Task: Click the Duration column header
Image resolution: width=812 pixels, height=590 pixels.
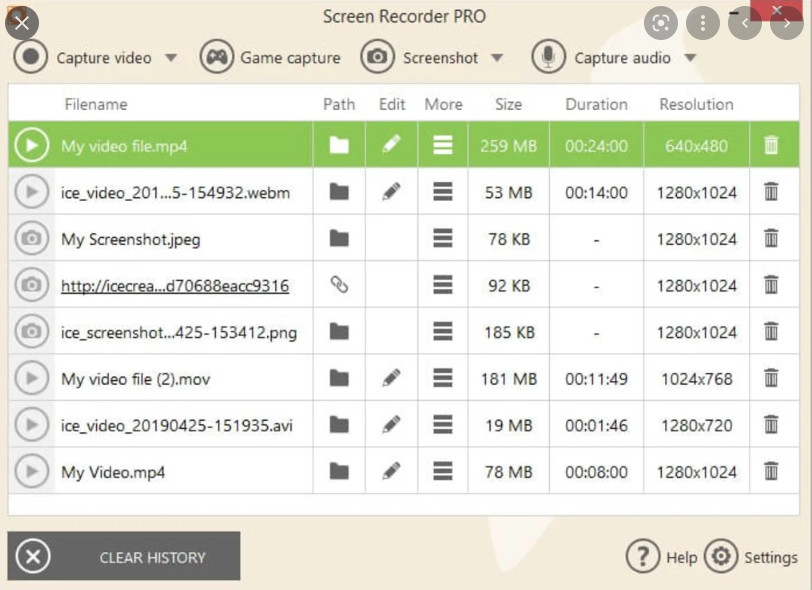Action: coord(597,104)
